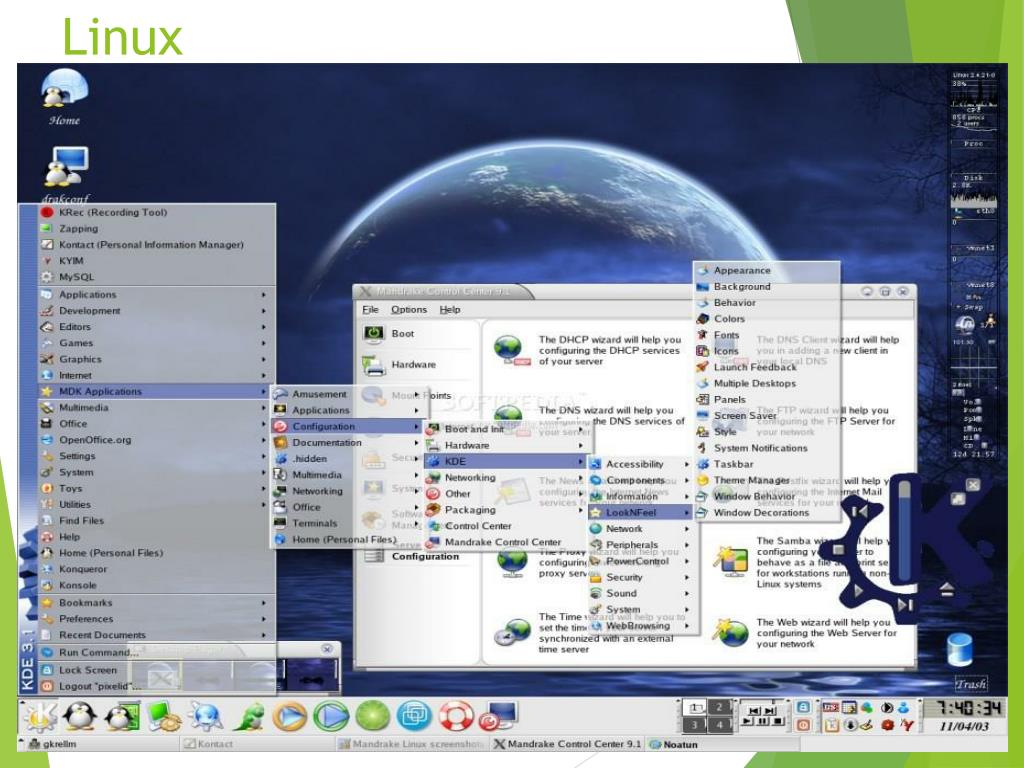
Task: Open Mandrake Control Center menu entry
Action: [507, 542]
